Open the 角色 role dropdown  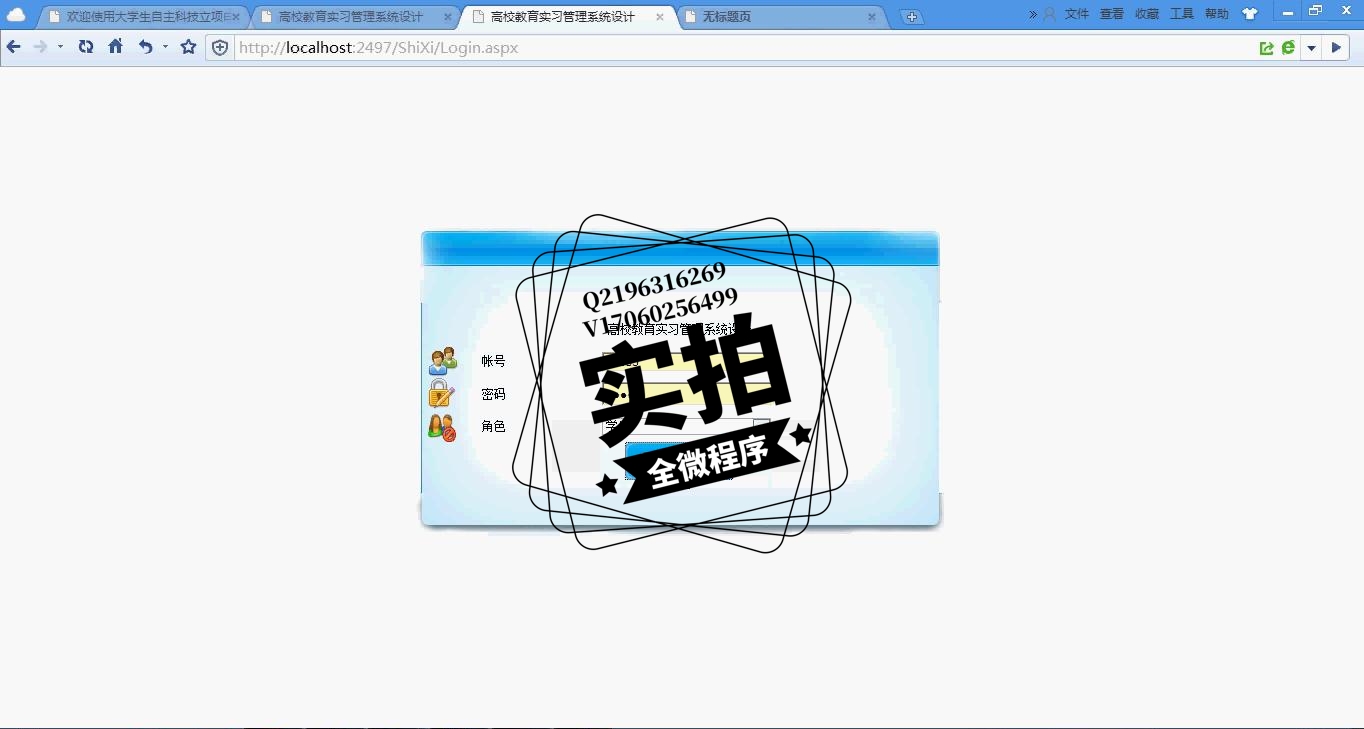(686, 427)
